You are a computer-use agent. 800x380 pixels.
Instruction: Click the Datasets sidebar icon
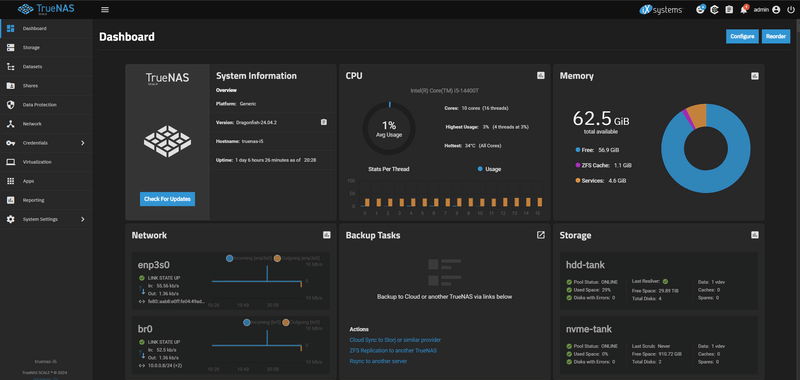pos(11,66)
